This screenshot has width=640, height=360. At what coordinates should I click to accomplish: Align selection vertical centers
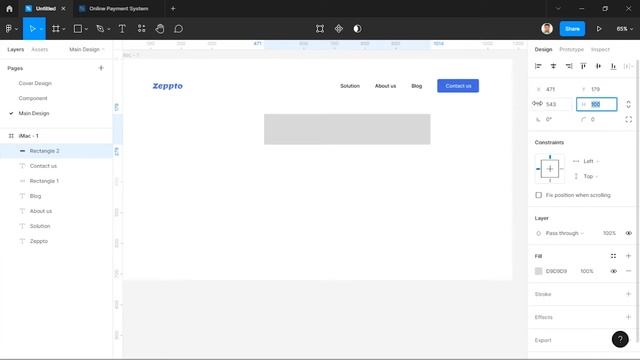tap(598, 66)
